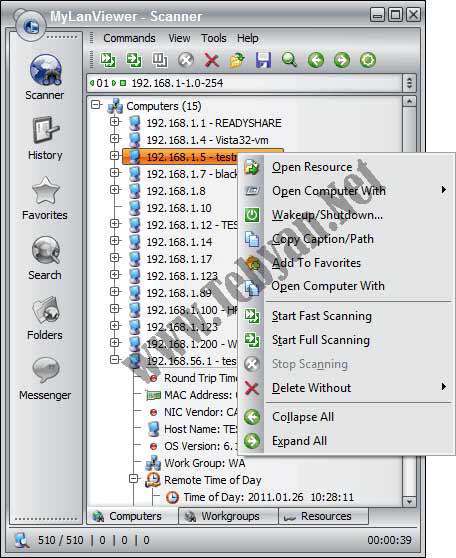Select the Work Group: WA entry
Image resolution: width=456 pixels, height=558 pixels.
click(x=205, y=463)
